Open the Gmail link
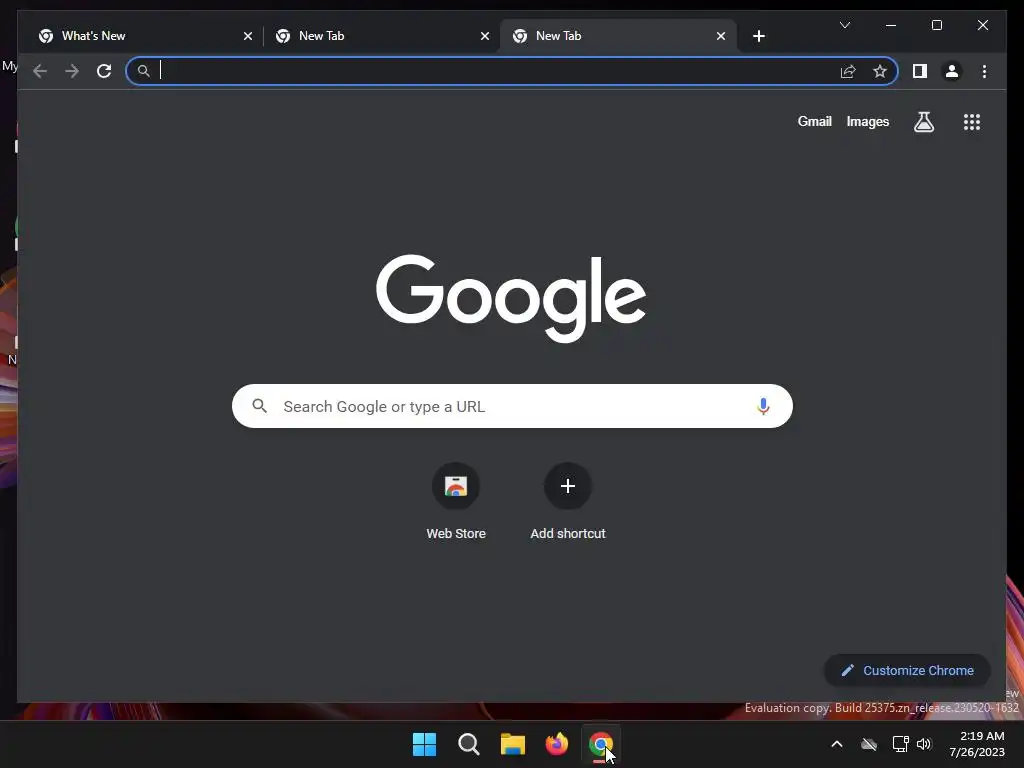This screenshot has height=768, width=1024. tap(814, 121)
